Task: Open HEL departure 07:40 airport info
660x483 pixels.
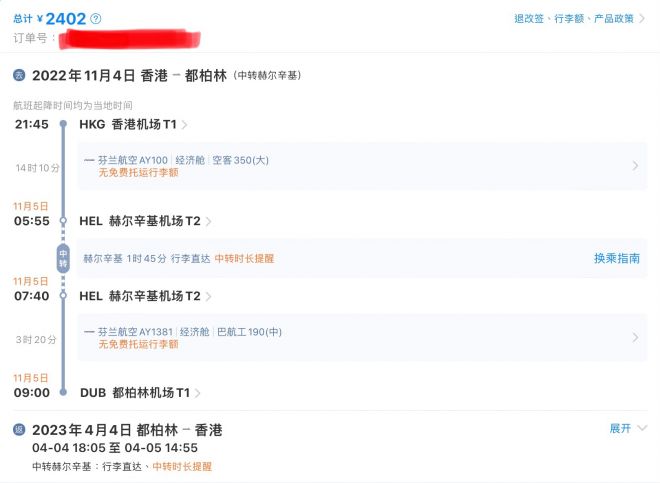Action: pos(140,296)
